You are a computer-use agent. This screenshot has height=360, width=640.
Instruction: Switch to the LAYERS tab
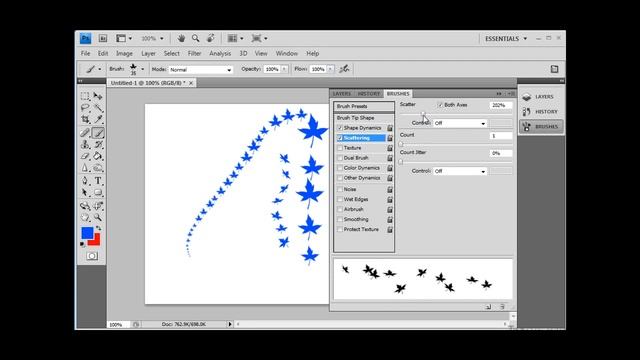click(x=342, y=93)
